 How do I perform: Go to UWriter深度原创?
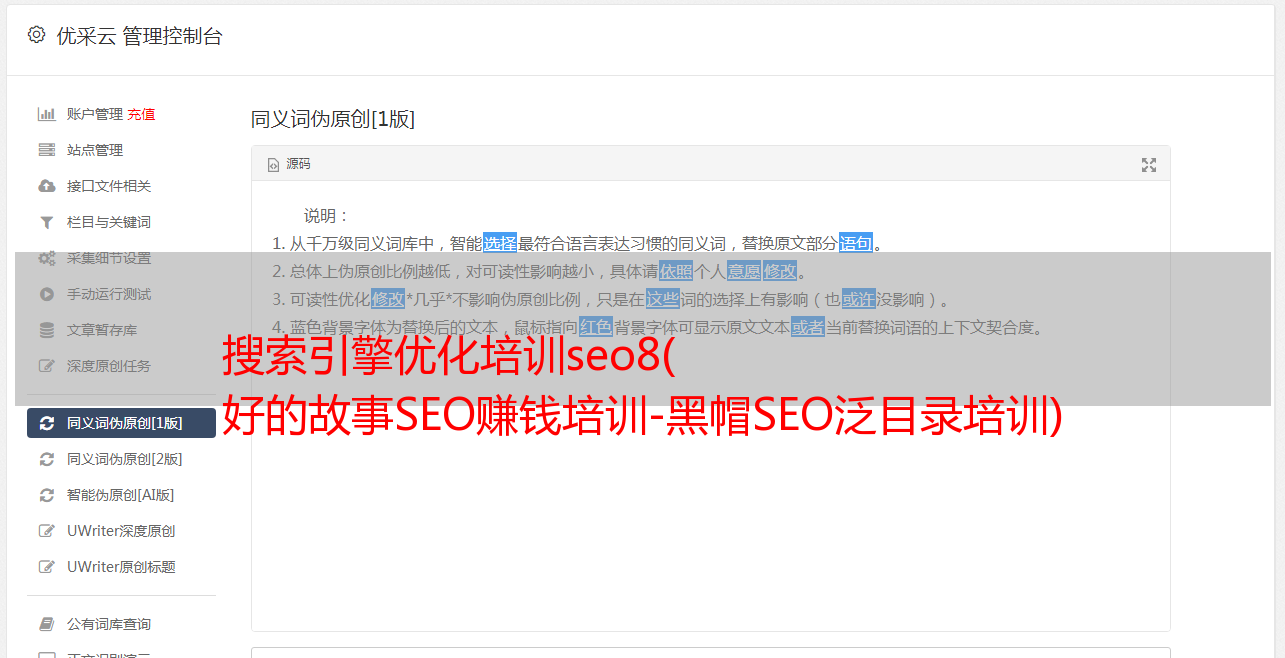pos(121,531)
